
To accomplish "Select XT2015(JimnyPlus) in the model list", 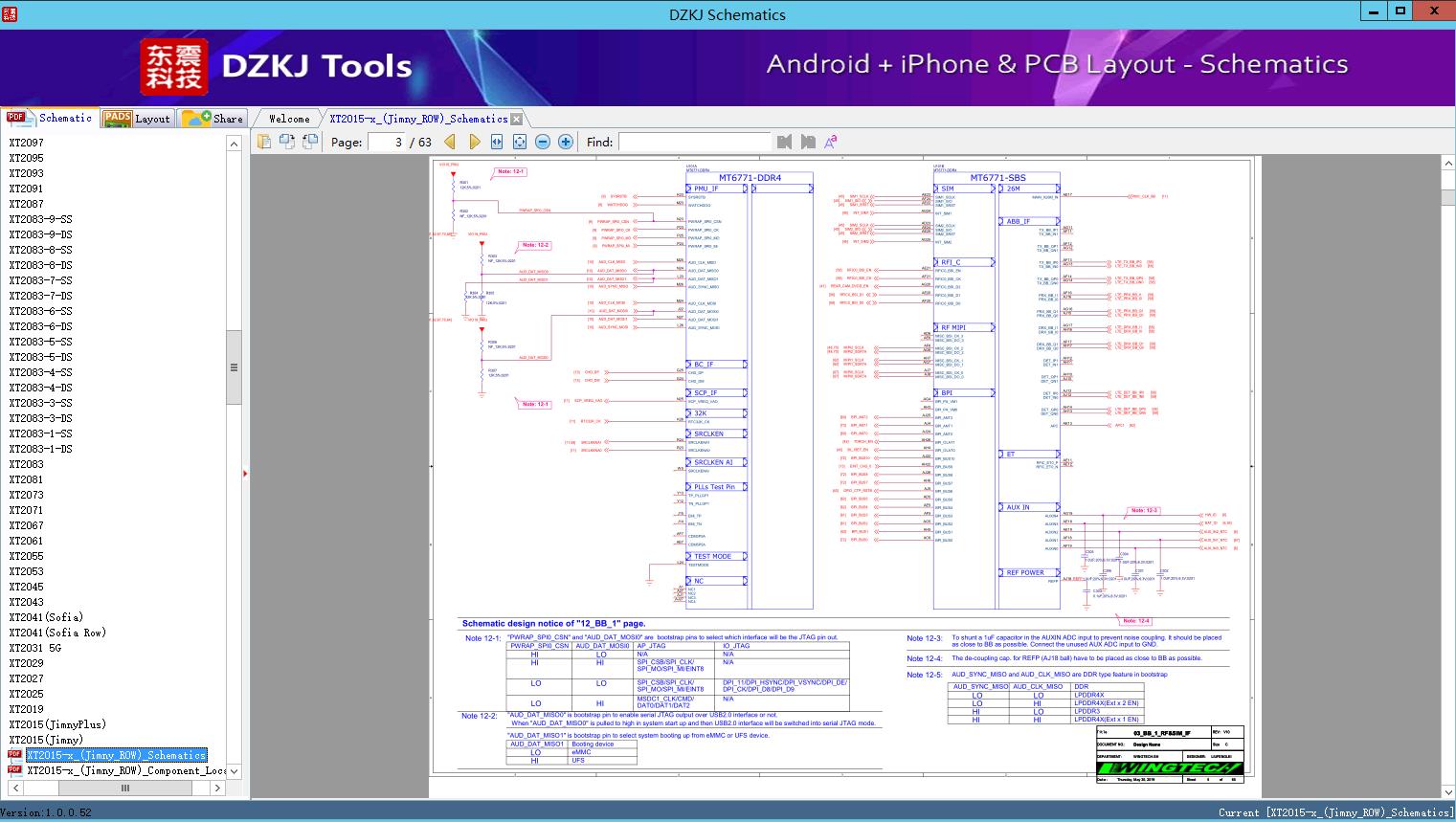I will pyautogui.click(x=57, y=724).
